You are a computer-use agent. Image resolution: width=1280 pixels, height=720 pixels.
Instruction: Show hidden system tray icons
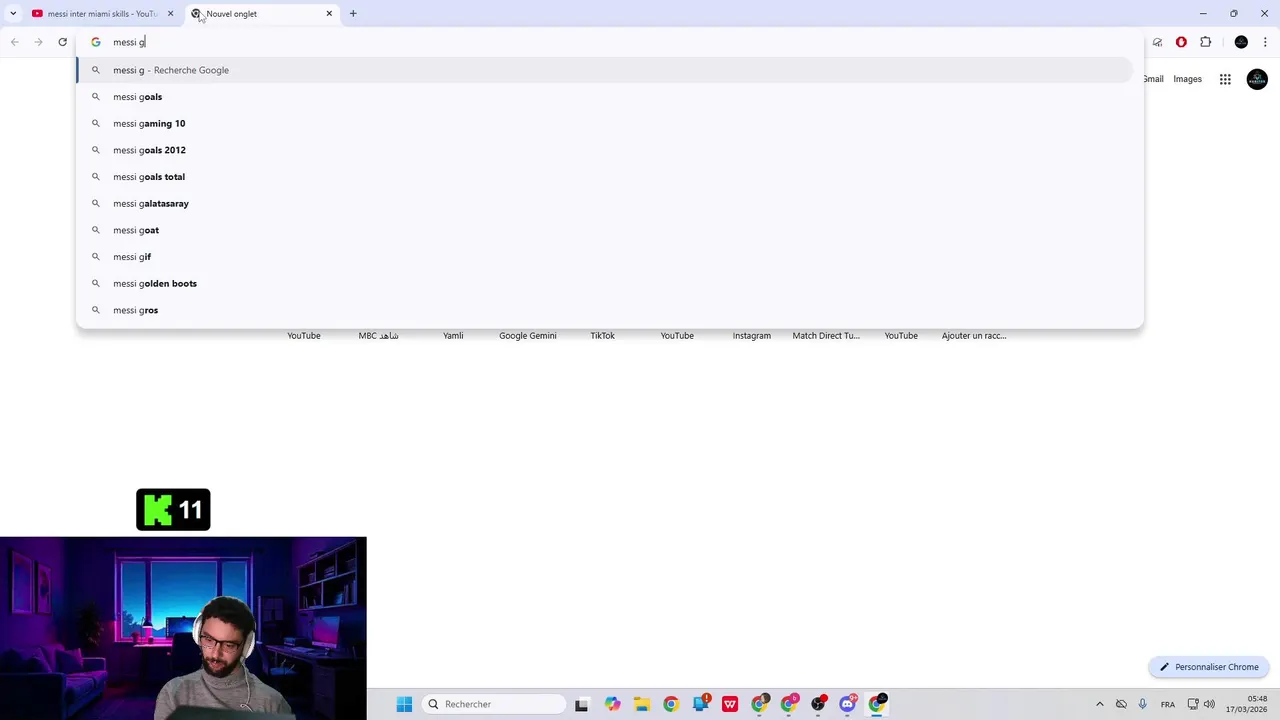point(1099,704)
